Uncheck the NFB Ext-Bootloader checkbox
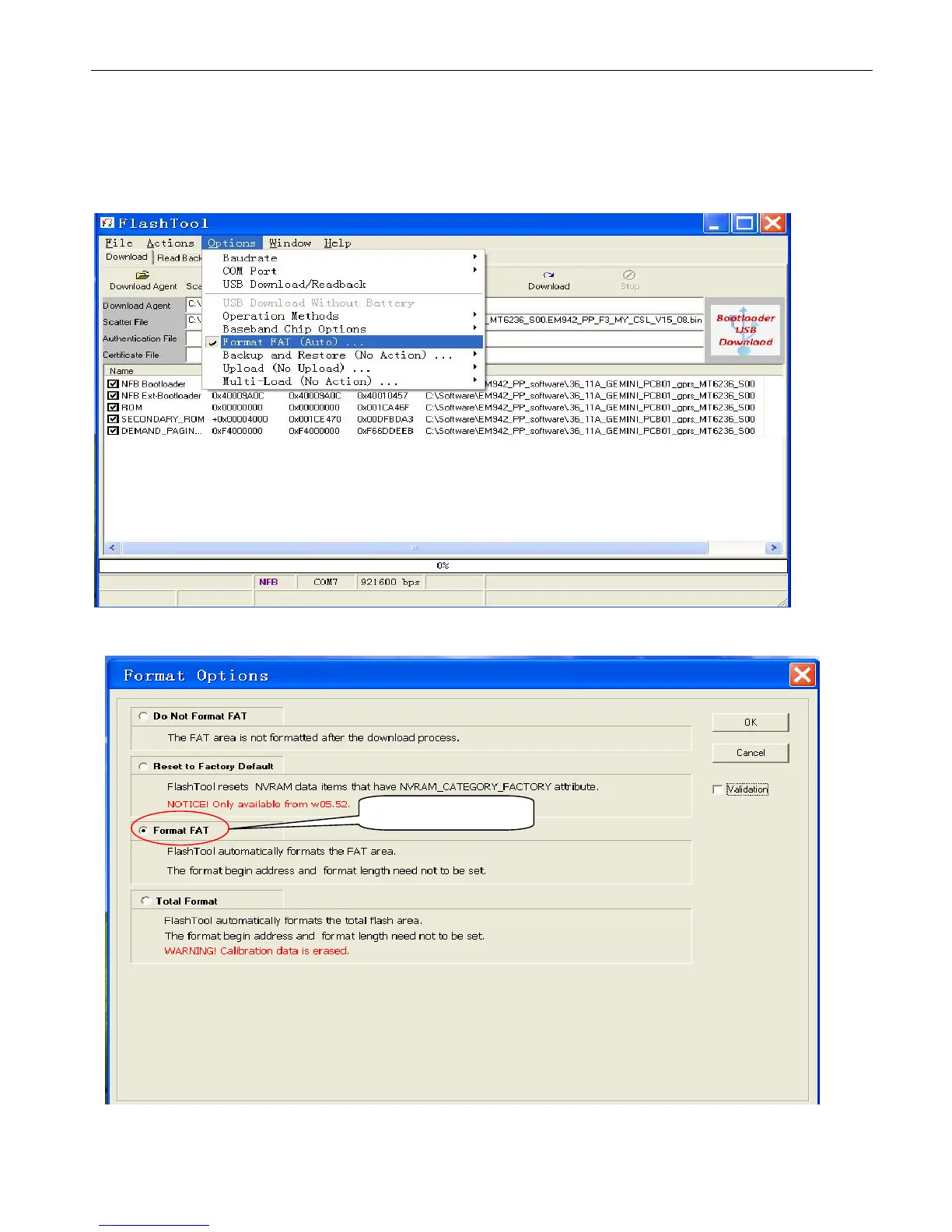Viewport: 952px width, 1232px height. tap(113, 396)
